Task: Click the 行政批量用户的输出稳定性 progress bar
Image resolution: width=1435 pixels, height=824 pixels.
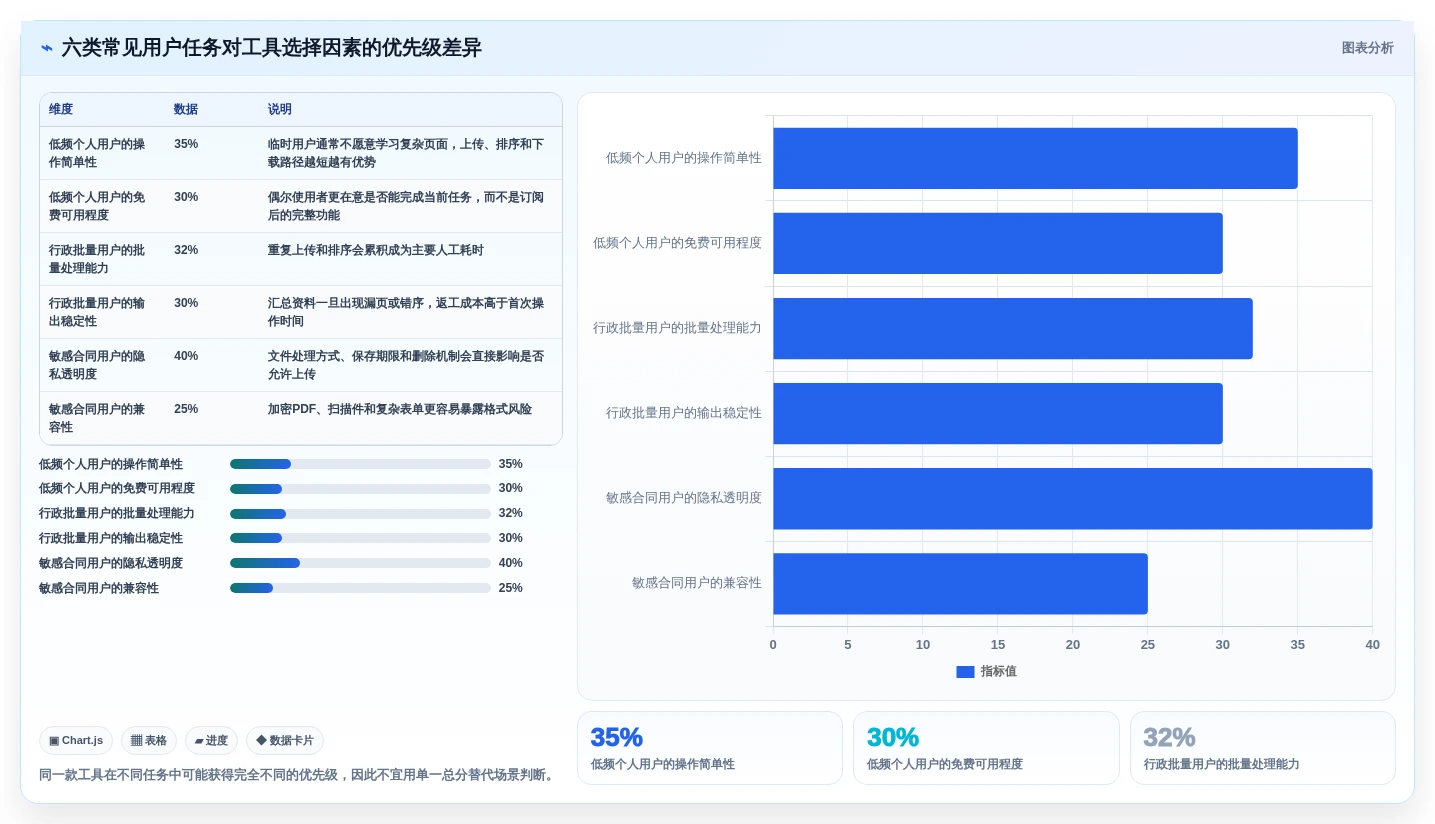Action: click(360, 538)
